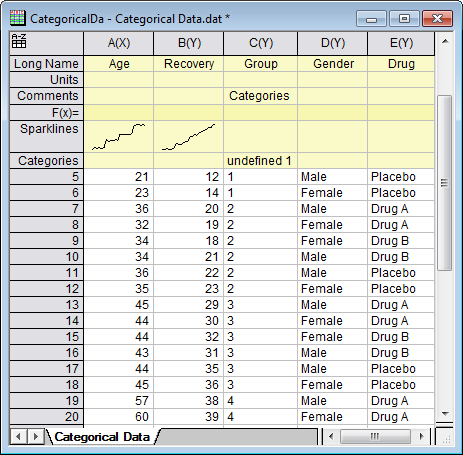
Task: Click the Age sparkline thumbnail
Action: [119, 137]
